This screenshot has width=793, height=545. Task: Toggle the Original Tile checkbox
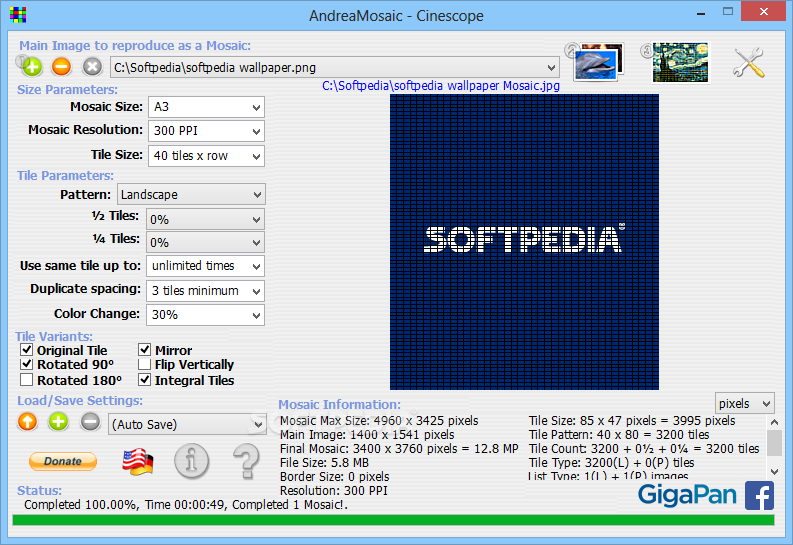coord(27,349)
